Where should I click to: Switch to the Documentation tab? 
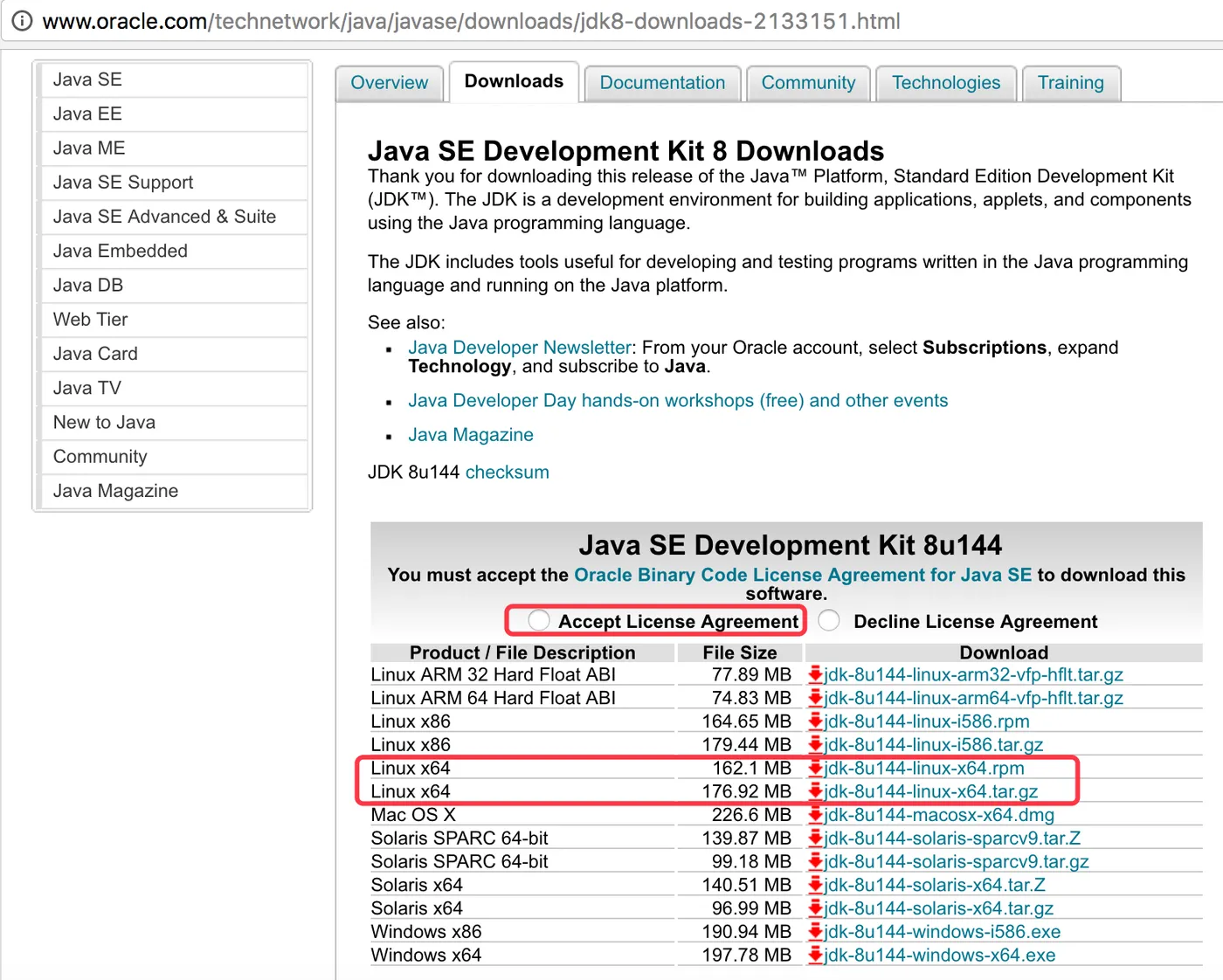(662, 83)
